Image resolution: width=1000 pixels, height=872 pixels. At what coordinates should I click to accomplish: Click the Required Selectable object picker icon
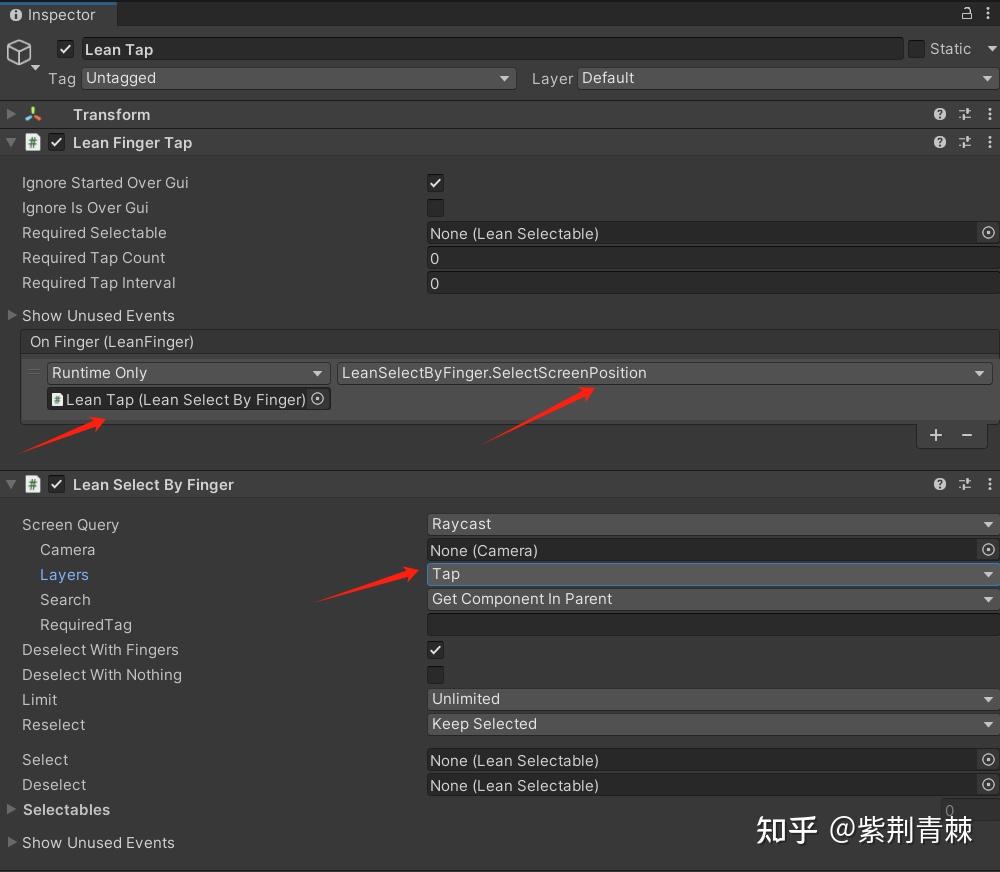pyautogui.click(x=988, y=233)
